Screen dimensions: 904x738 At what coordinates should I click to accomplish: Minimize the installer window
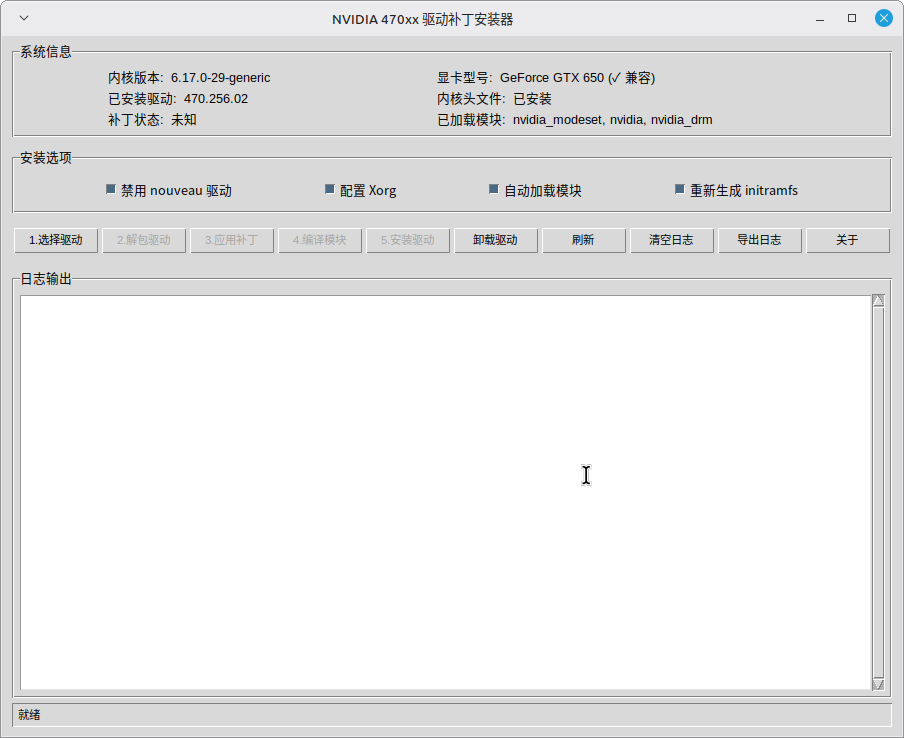tap(820, 19)
